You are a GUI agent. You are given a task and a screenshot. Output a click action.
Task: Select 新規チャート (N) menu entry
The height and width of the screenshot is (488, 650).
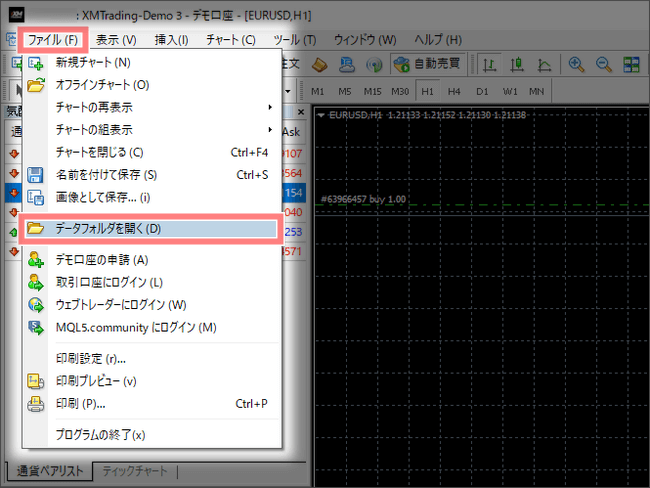152,63
